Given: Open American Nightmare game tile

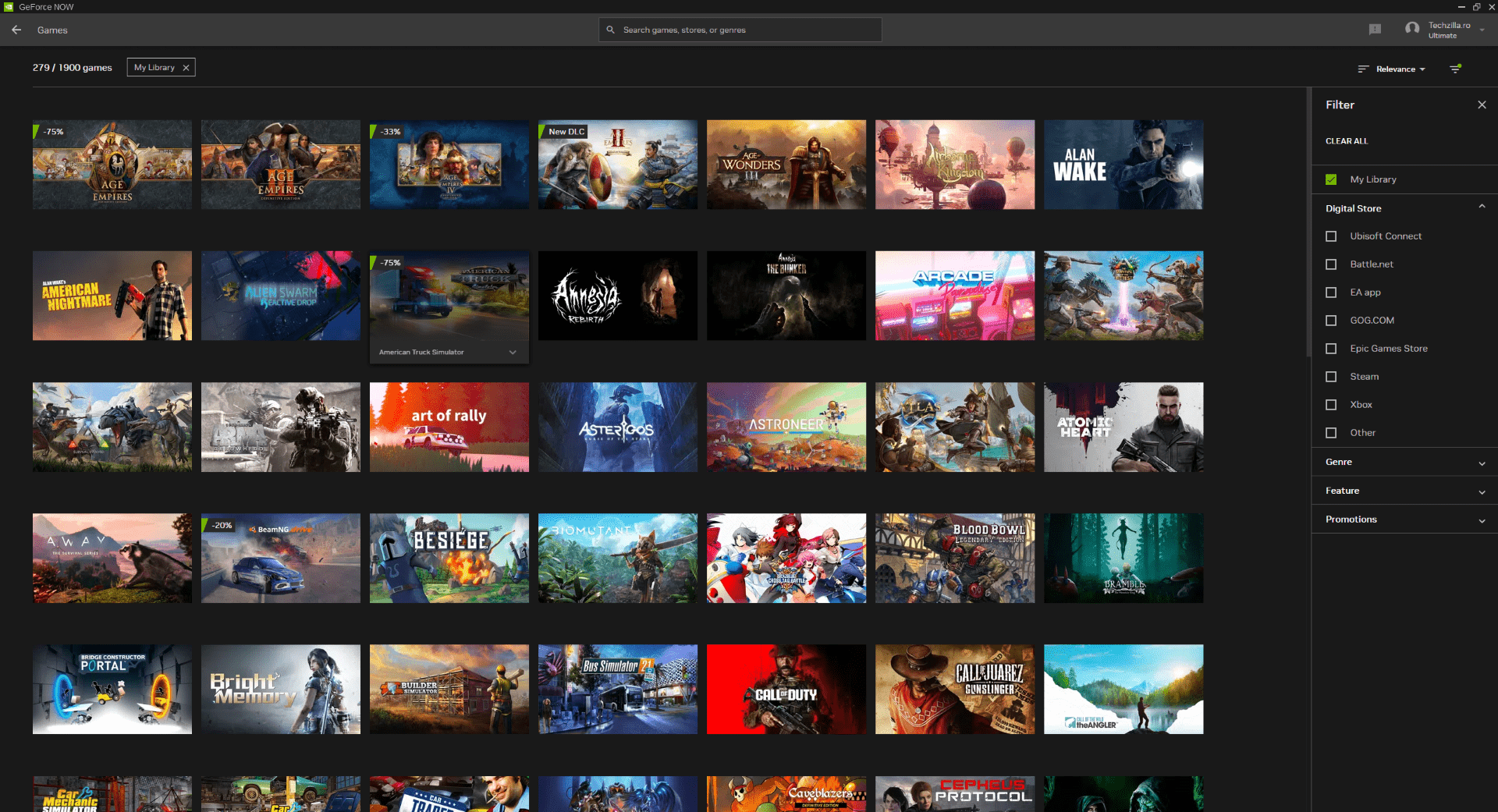Looking at the screenshot, I should coord(112,296).
